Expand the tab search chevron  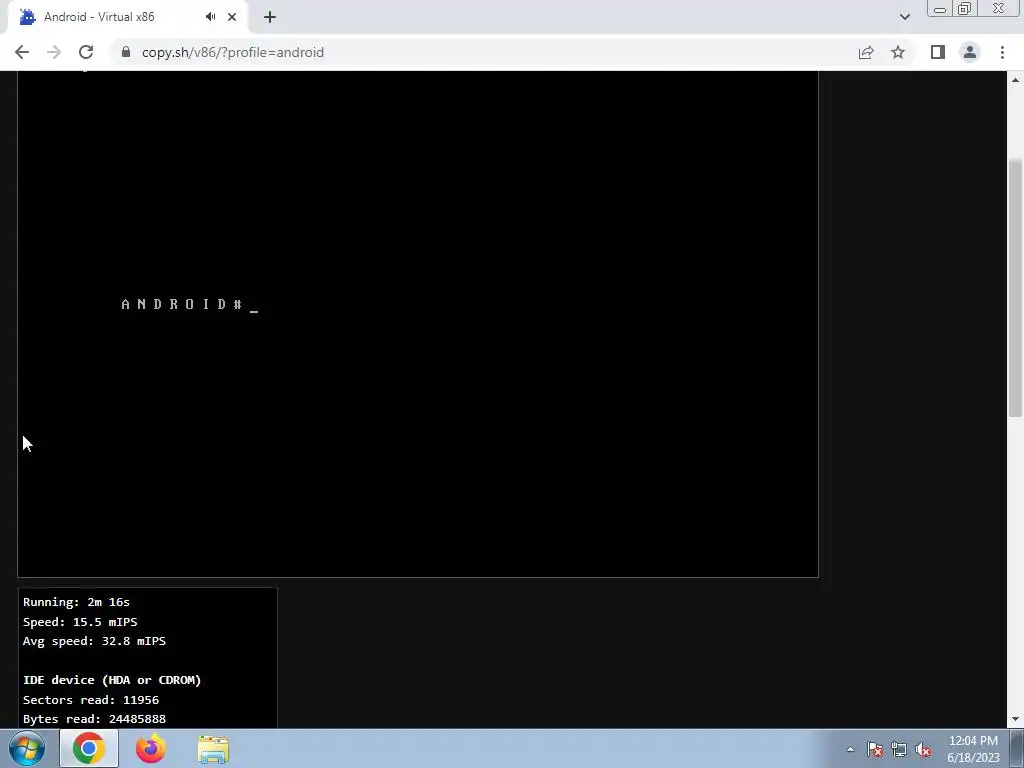[904, 17]
